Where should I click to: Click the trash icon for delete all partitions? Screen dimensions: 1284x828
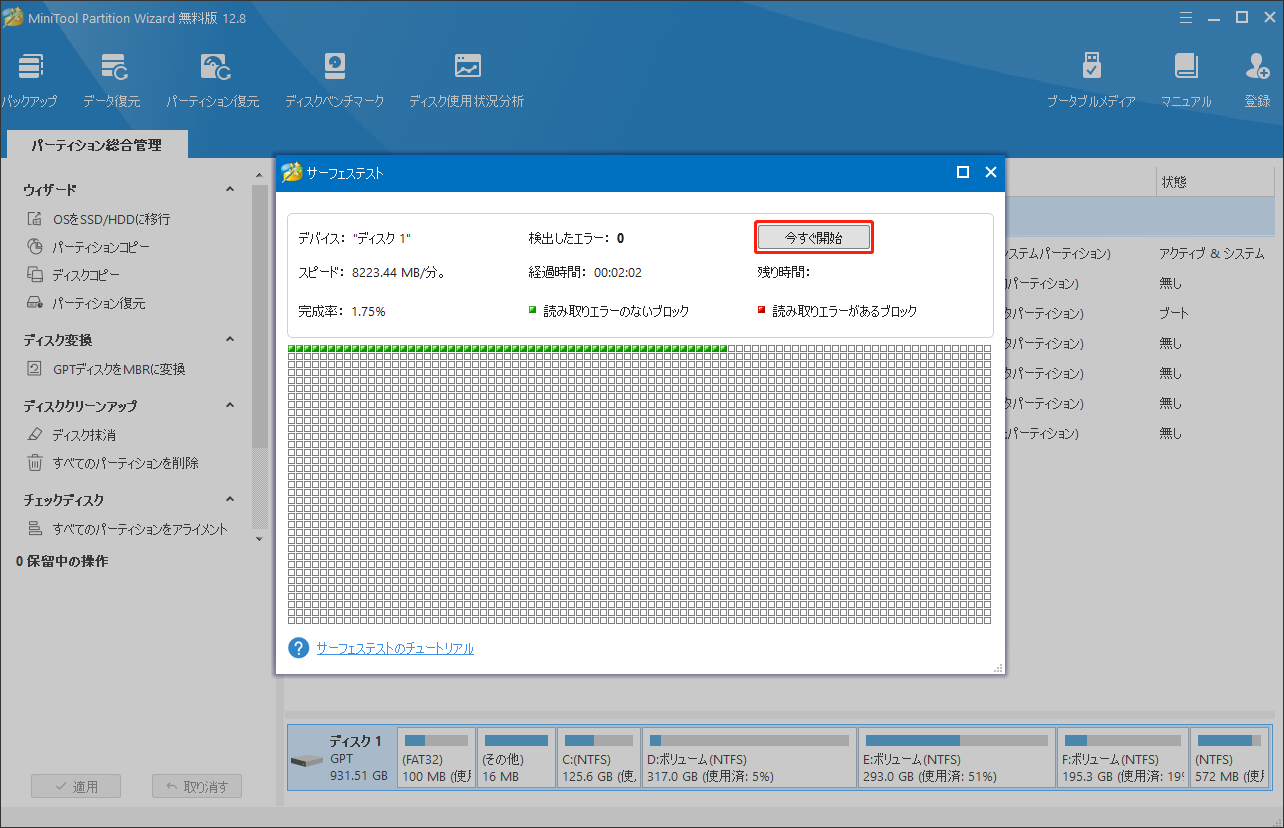[35, 463]
